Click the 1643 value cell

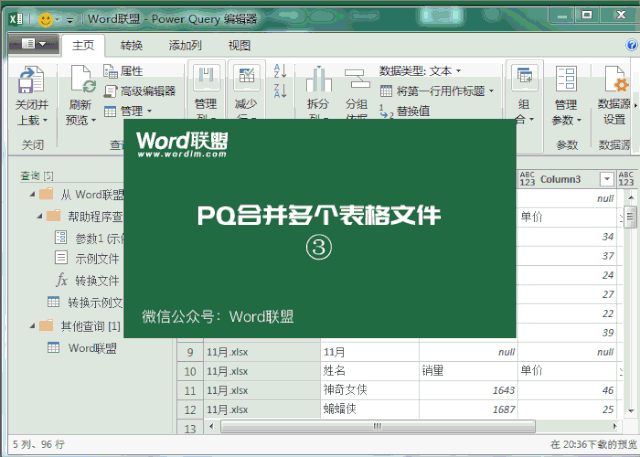click(x=469, y=390)
